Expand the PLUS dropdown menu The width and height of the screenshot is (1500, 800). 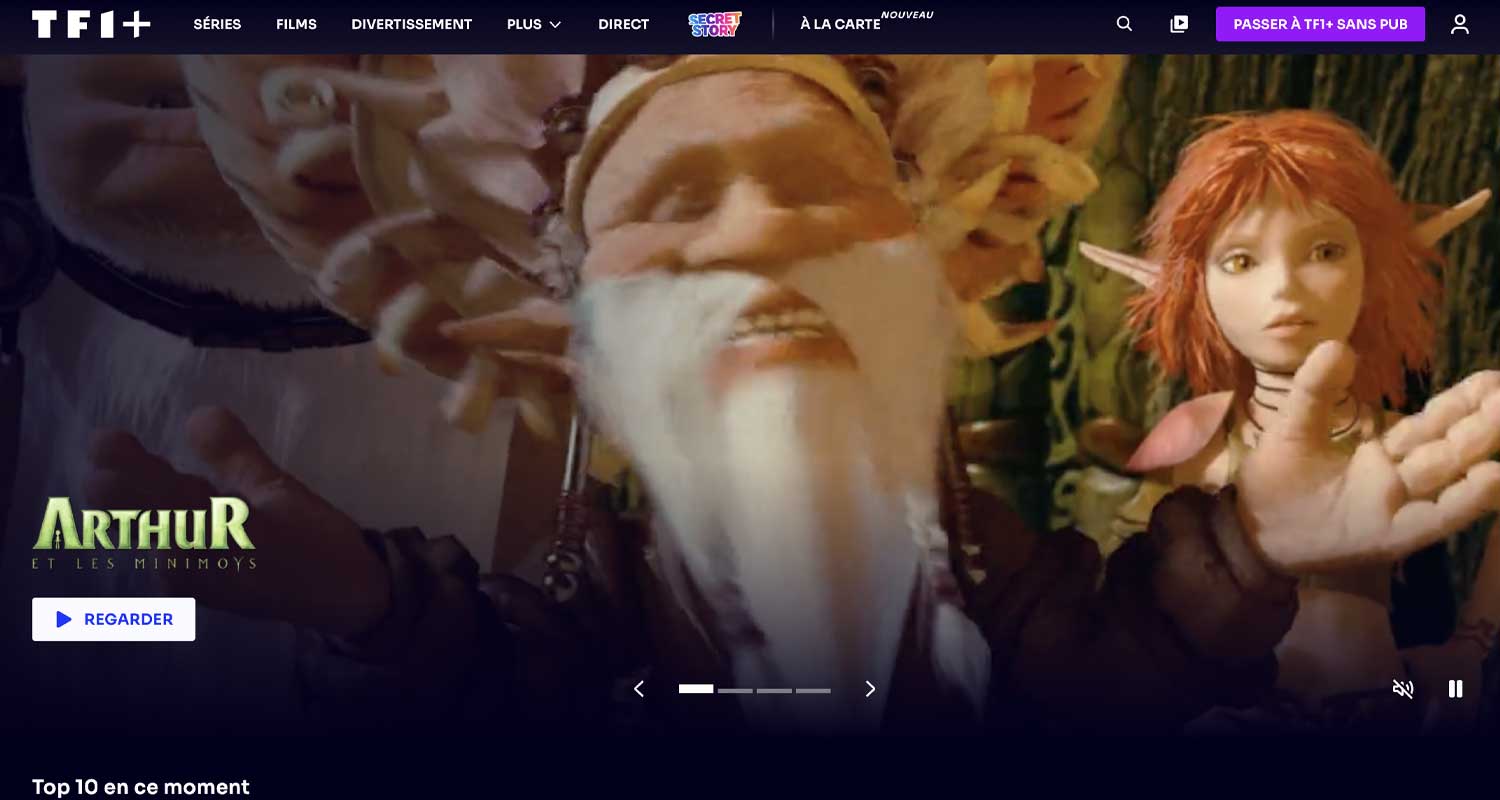[534, 24]
